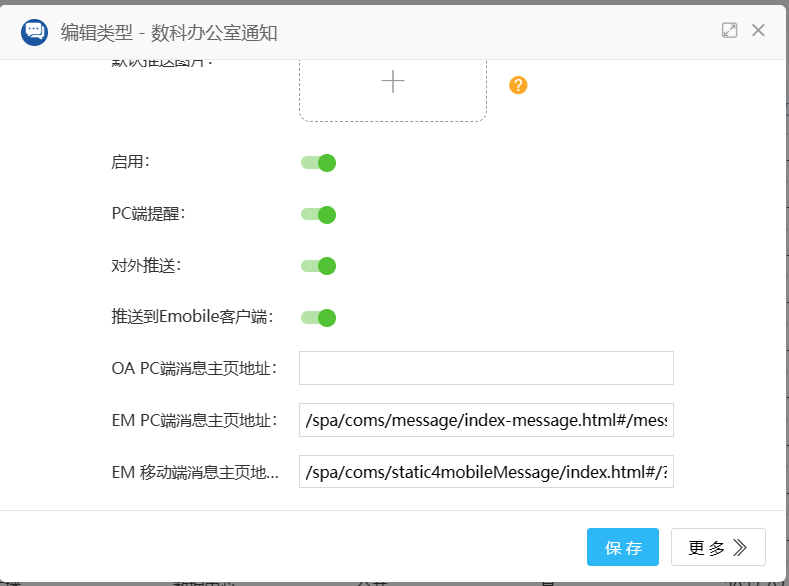
Task: Click the 对外推送 label
Action: click(x=146, y=265)
